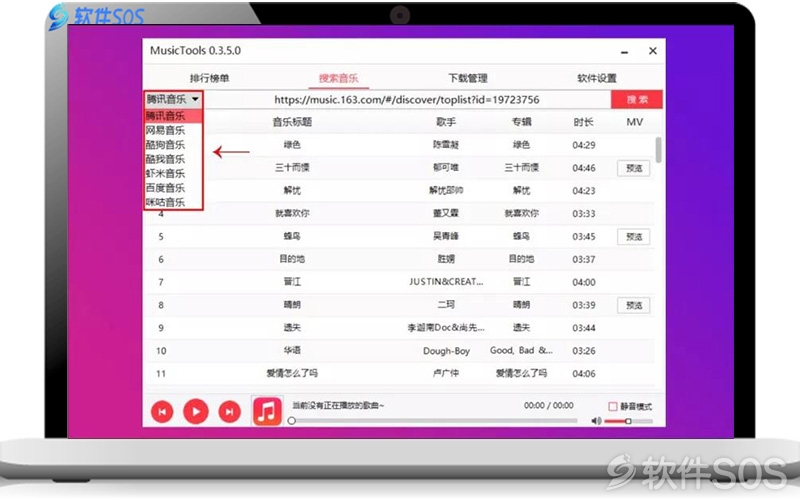Switch to the 搜索音乐 tab
This screenshot has width=800, height=500.
point(338,78)
